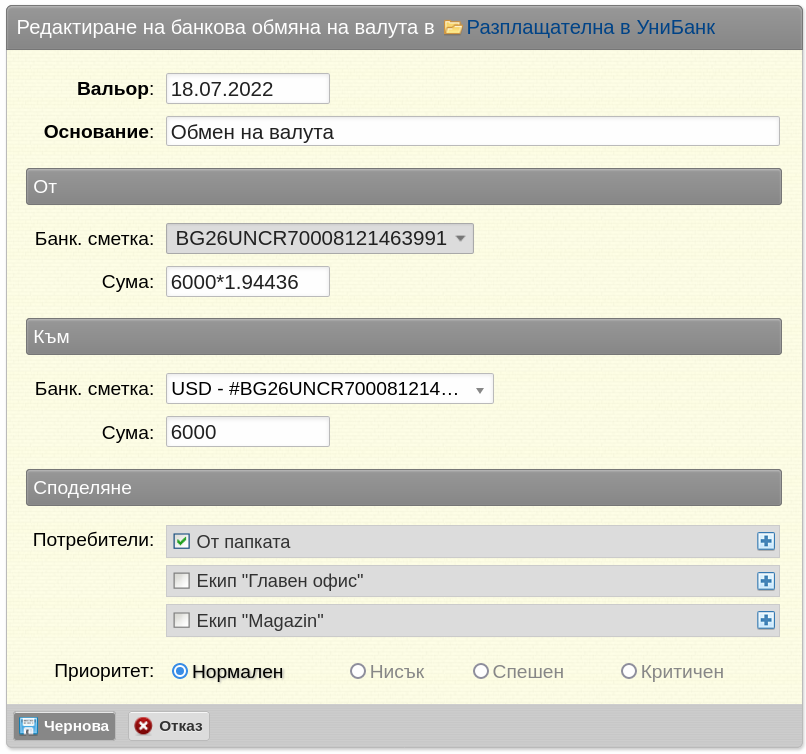Click the Приоритет label

(x=104, y=671)
